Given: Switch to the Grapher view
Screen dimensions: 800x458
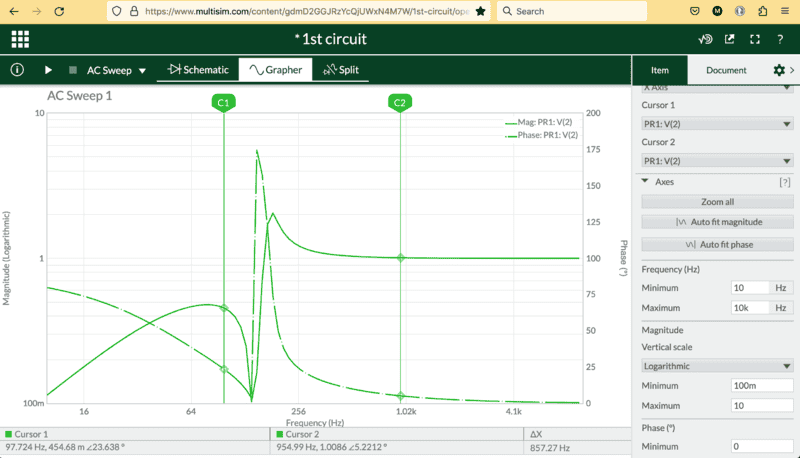Looking at the screenshot, I should point(276,70).
